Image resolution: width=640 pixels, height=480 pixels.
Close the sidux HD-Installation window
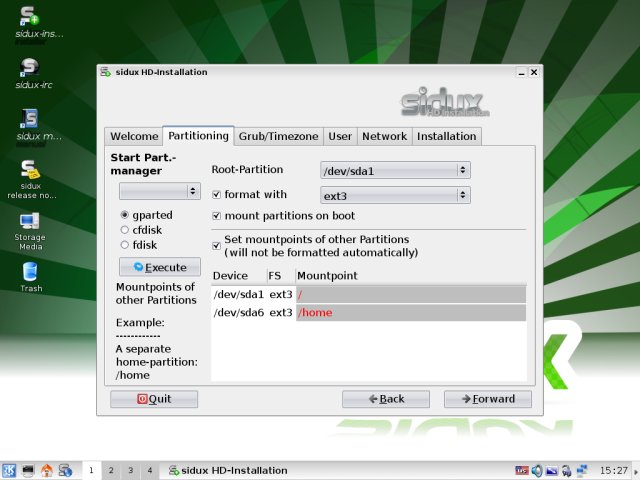(x=533, y=72)
